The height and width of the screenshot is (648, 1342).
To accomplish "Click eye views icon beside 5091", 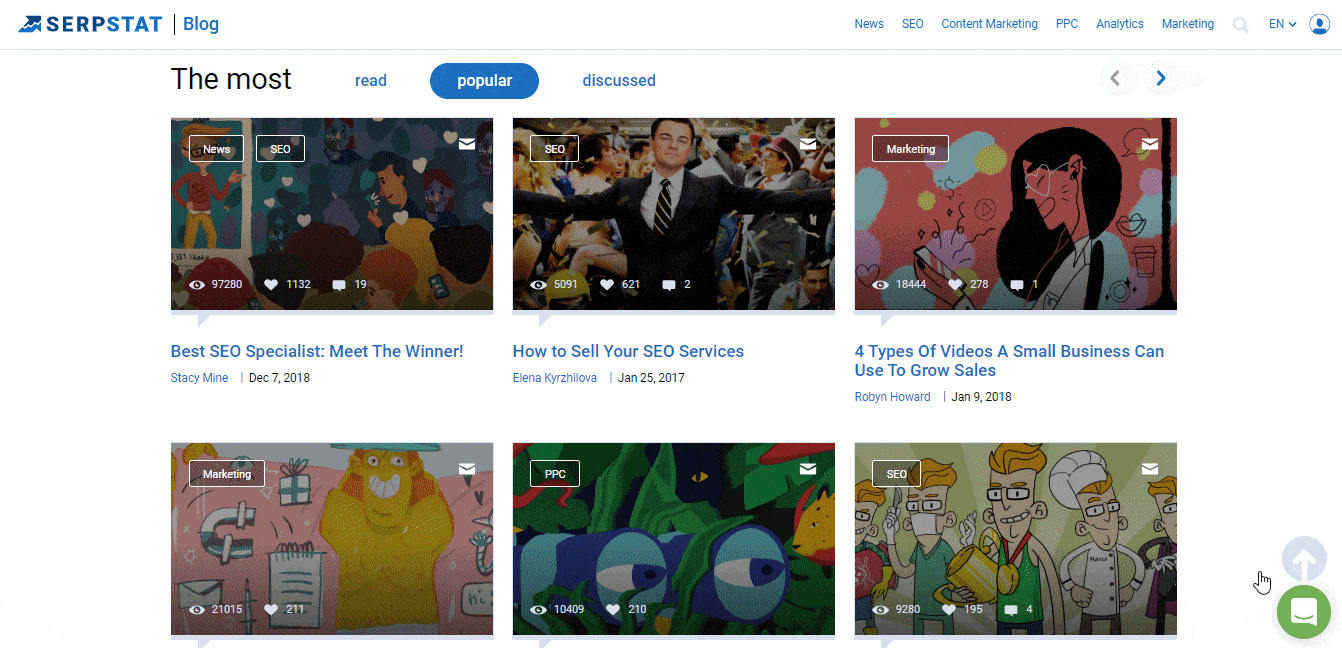I will coord(539,285).
